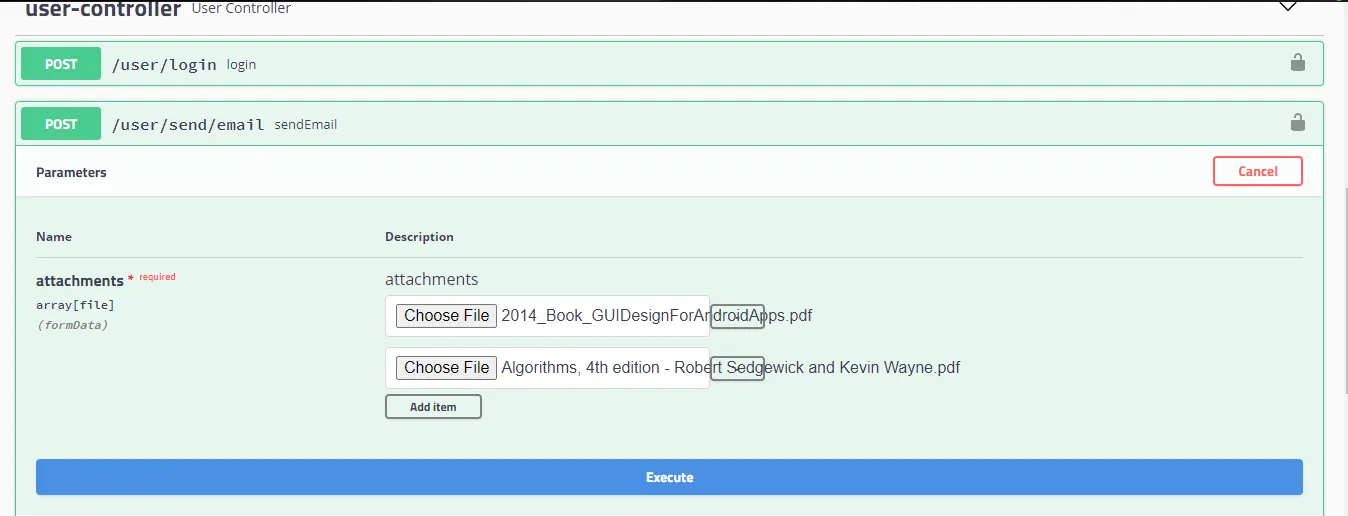This screenshot has height=516, width=1348.
Task: Click the small box after second file input
Action: [x=737, y=368]
